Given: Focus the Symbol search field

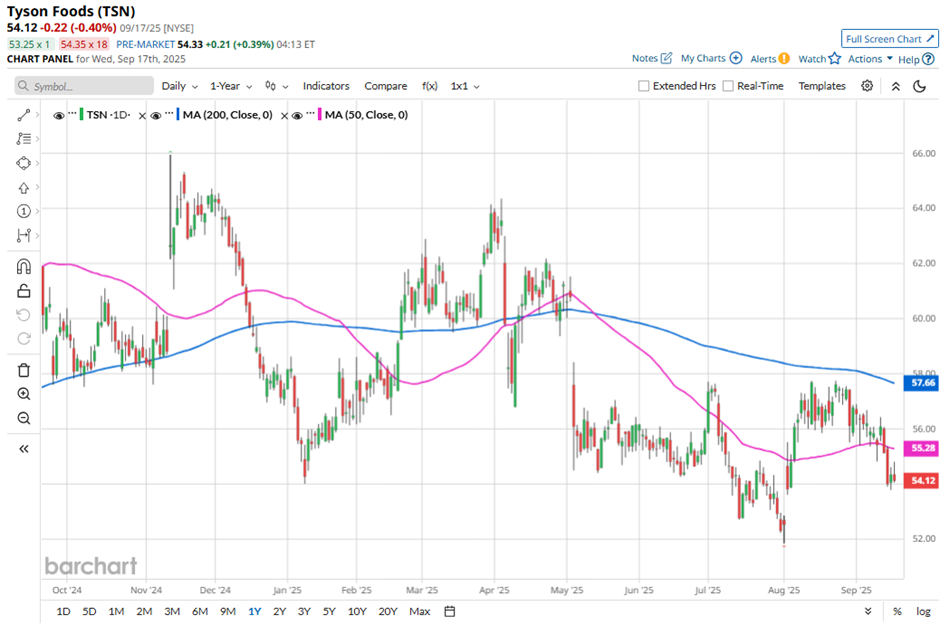Looking at the screenshot, I should [84, 86].
